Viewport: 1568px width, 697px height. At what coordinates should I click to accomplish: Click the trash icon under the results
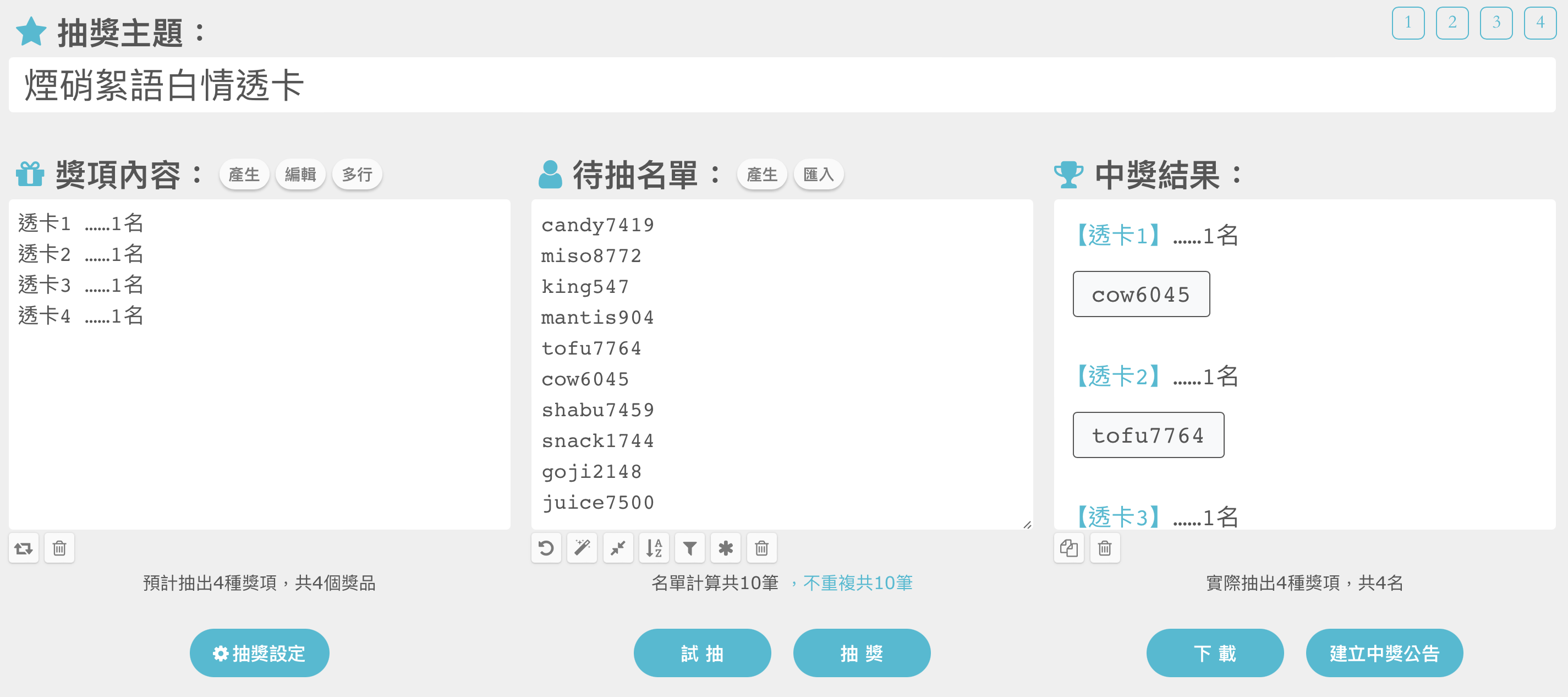tap(1105, 548)
